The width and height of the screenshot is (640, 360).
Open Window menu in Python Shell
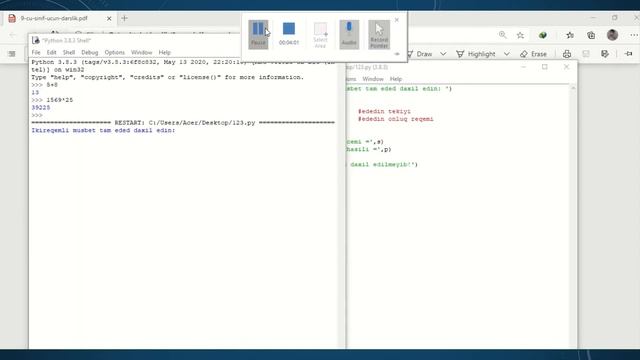click(x=141, y=52)
